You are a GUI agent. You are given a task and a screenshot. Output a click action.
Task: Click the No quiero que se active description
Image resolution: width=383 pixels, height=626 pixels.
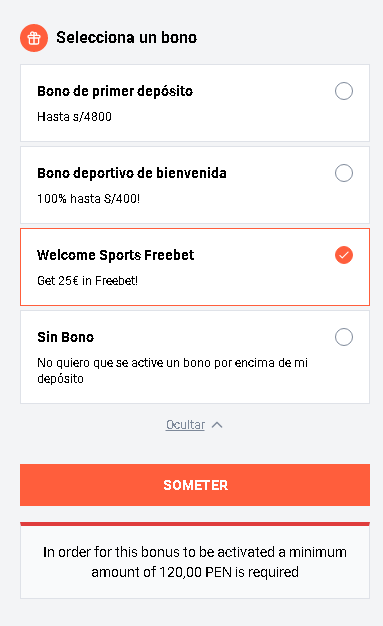(173, 370)
